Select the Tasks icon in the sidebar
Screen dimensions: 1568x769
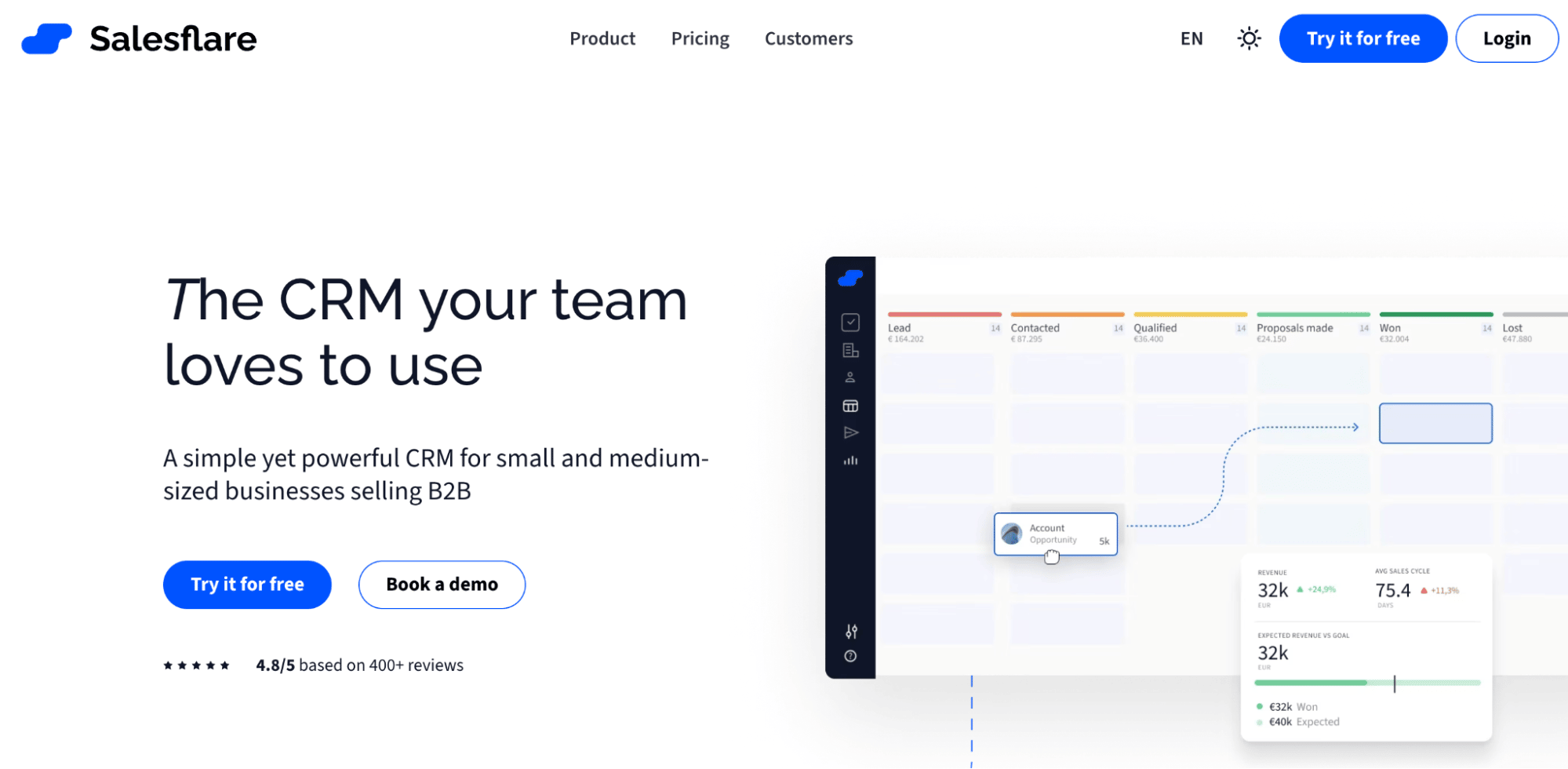tap(850, 322)
